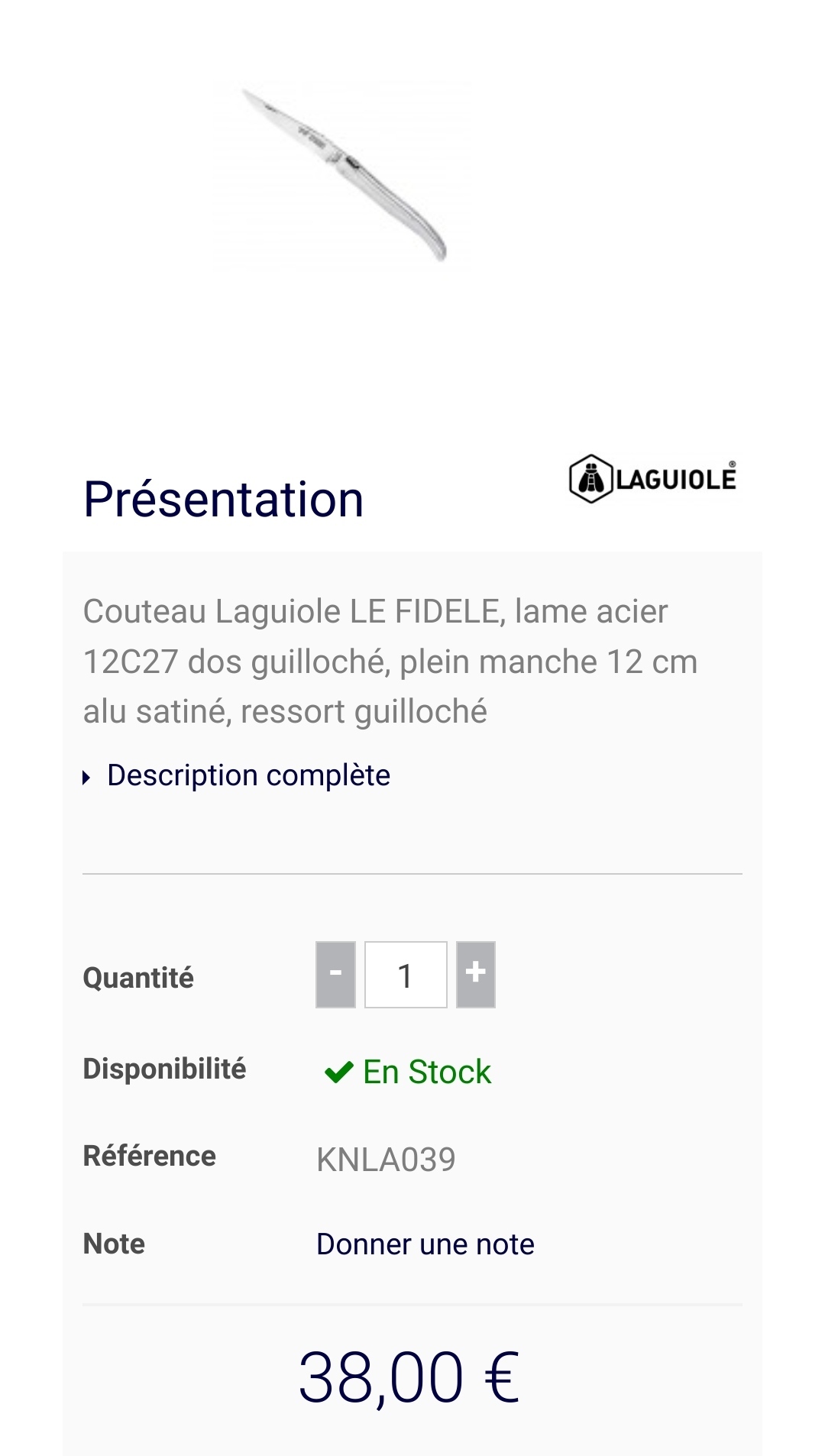Increase quantity with the plus button
825x1456 pixels.
476,974
